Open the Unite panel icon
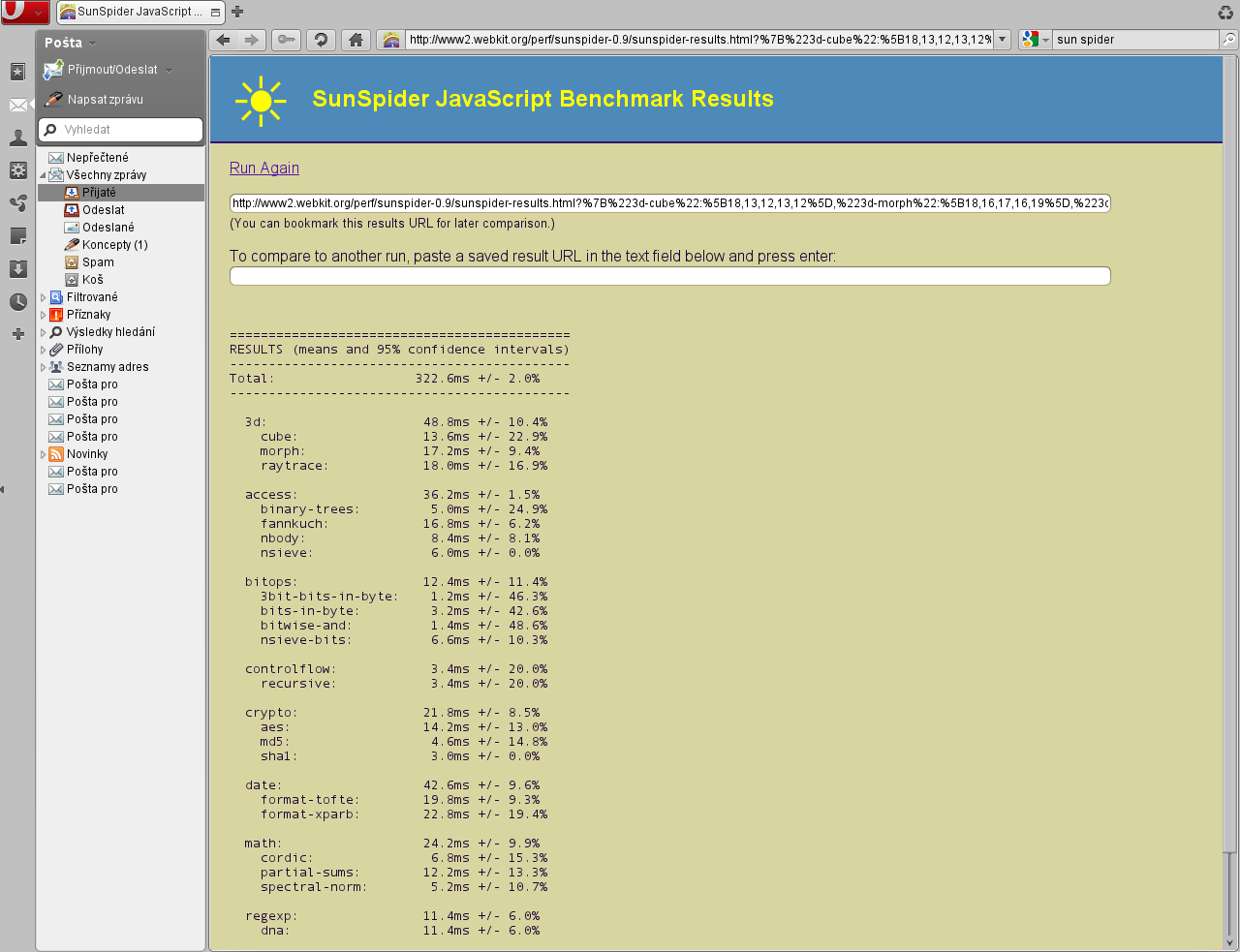Image resolution: width=1240 pixels, height=952 pixels. 17,203
